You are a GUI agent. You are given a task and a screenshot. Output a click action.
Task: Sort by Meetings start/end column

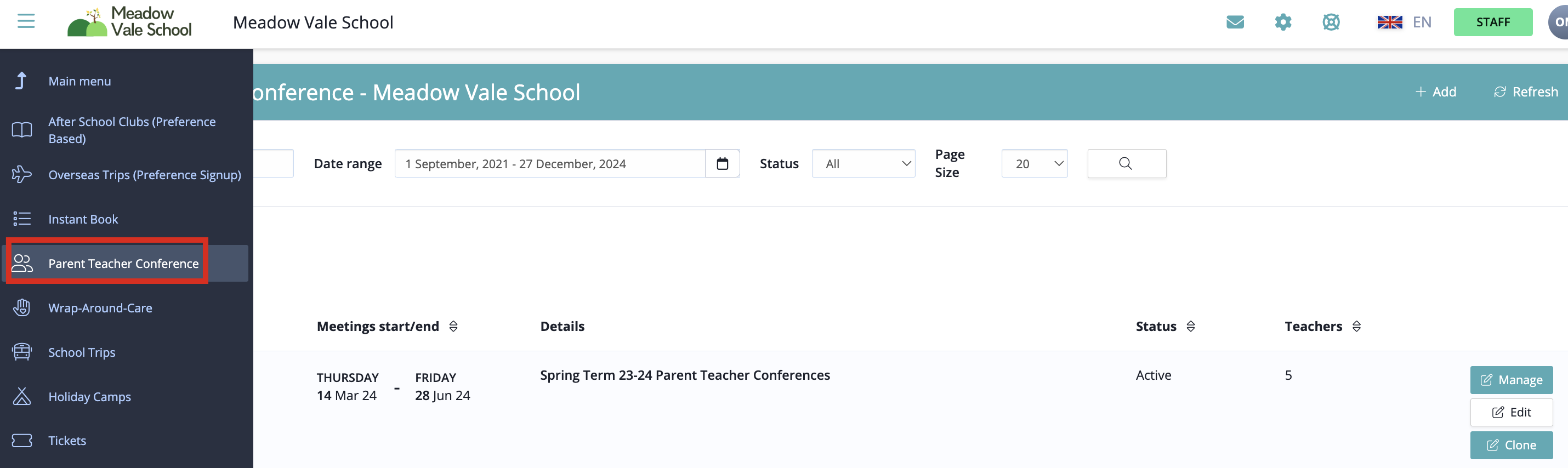453,327
